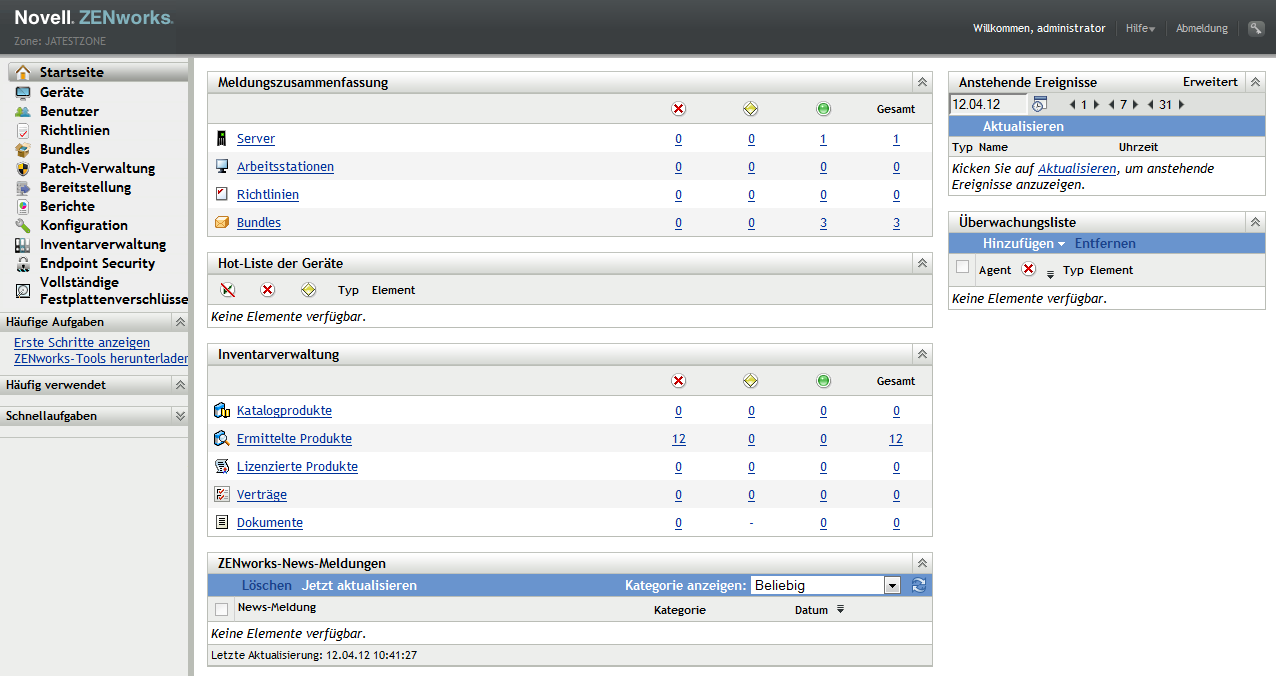This screenshot has height=676, width=1276.
Task: Click the Berichte icon in sidebar
Action: coord(23,206)
